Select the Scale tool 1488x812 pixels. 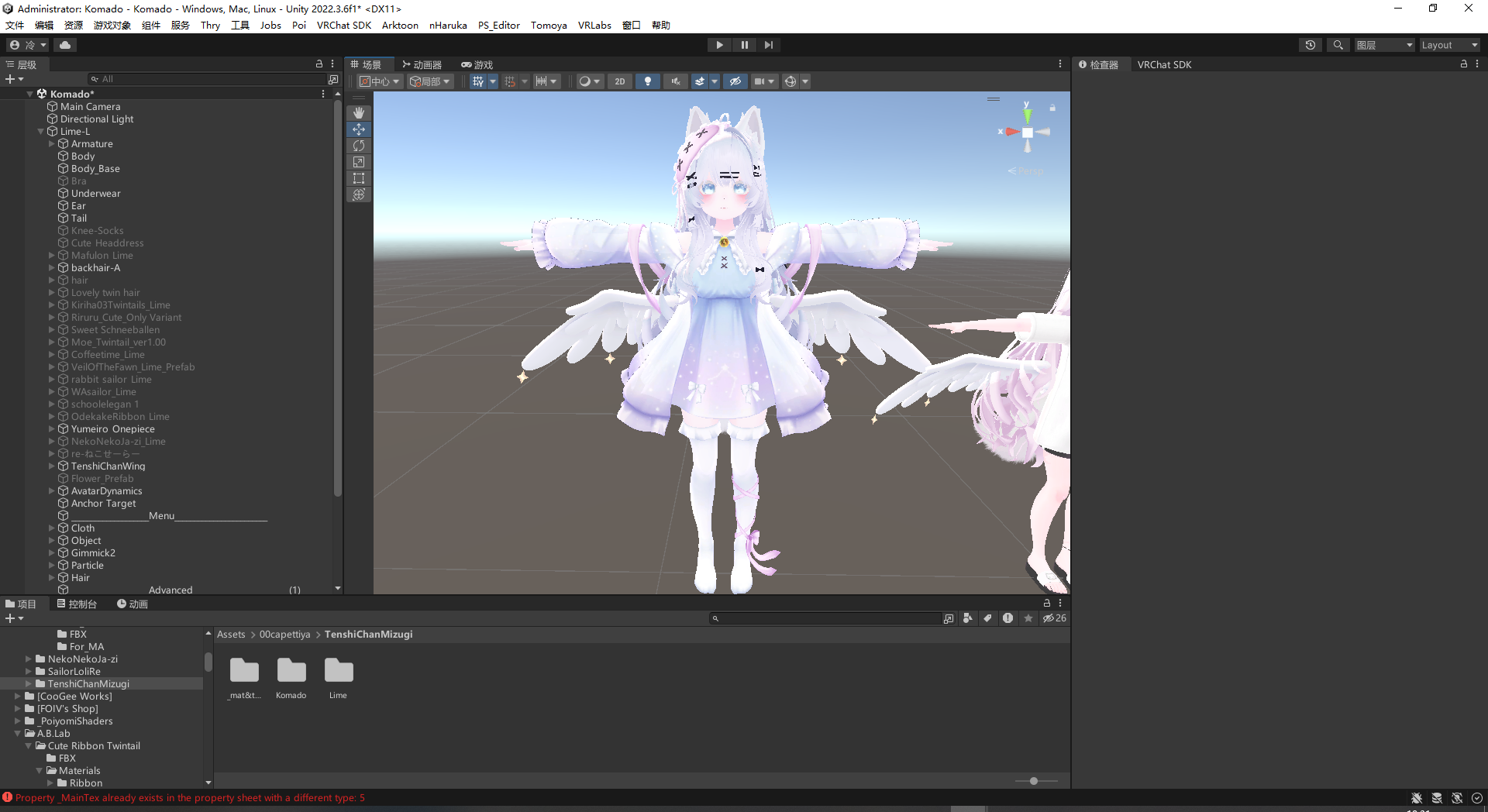point(359,162)
